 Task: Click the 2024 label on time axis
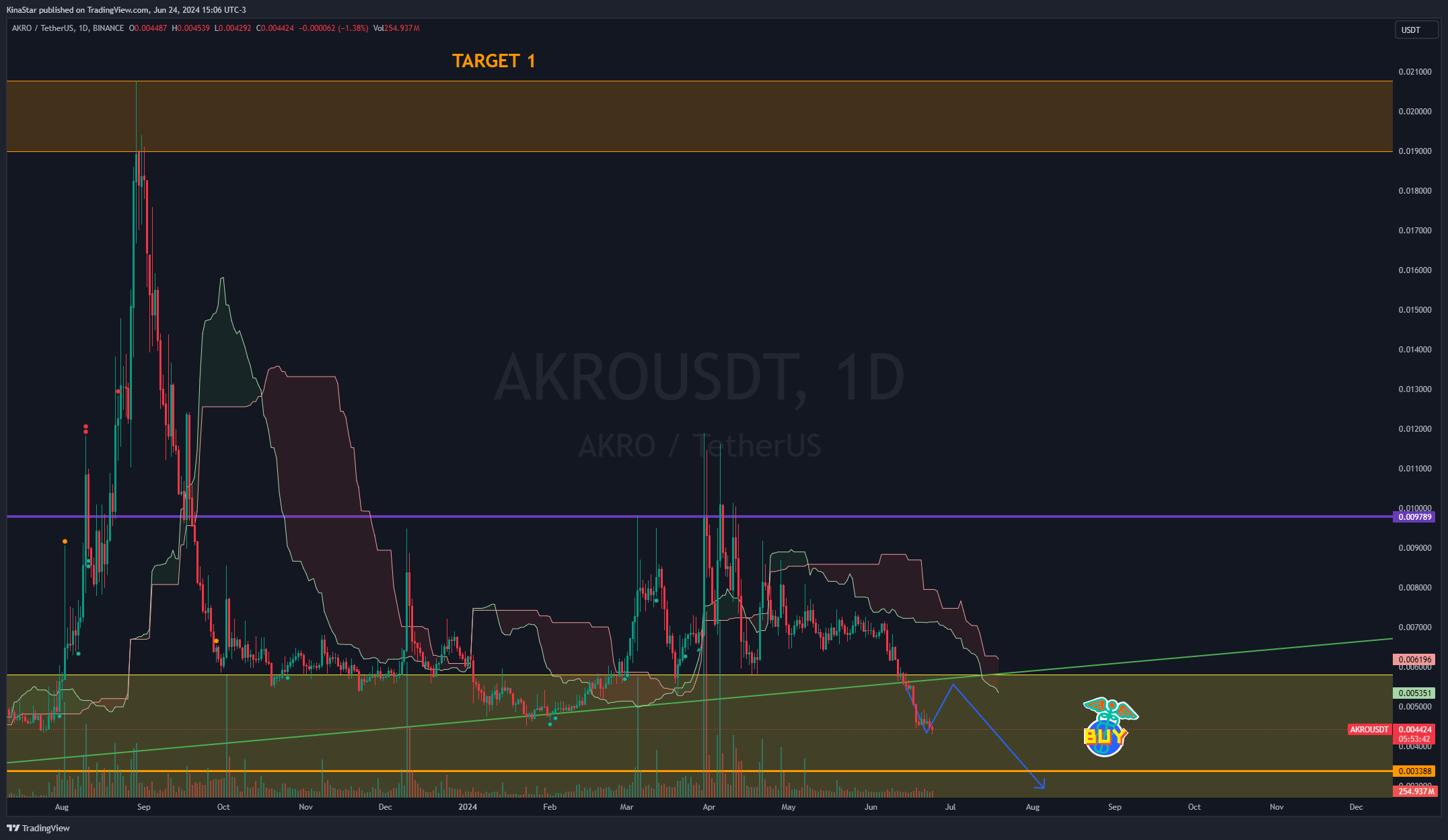(468, 807)
